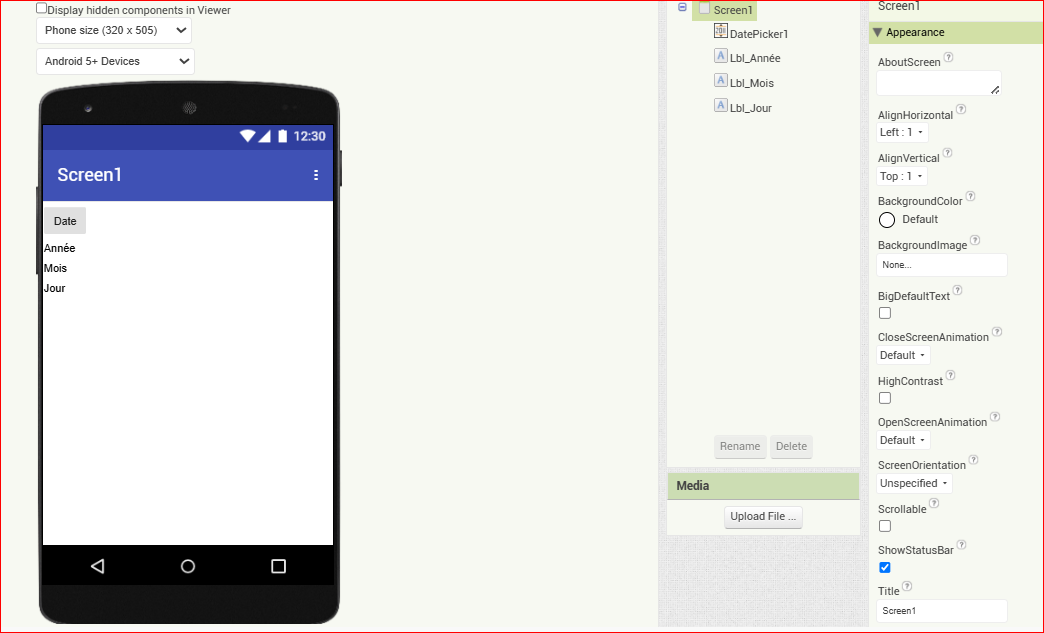
Task: Click the Upload File button
Action: [763, 517]
